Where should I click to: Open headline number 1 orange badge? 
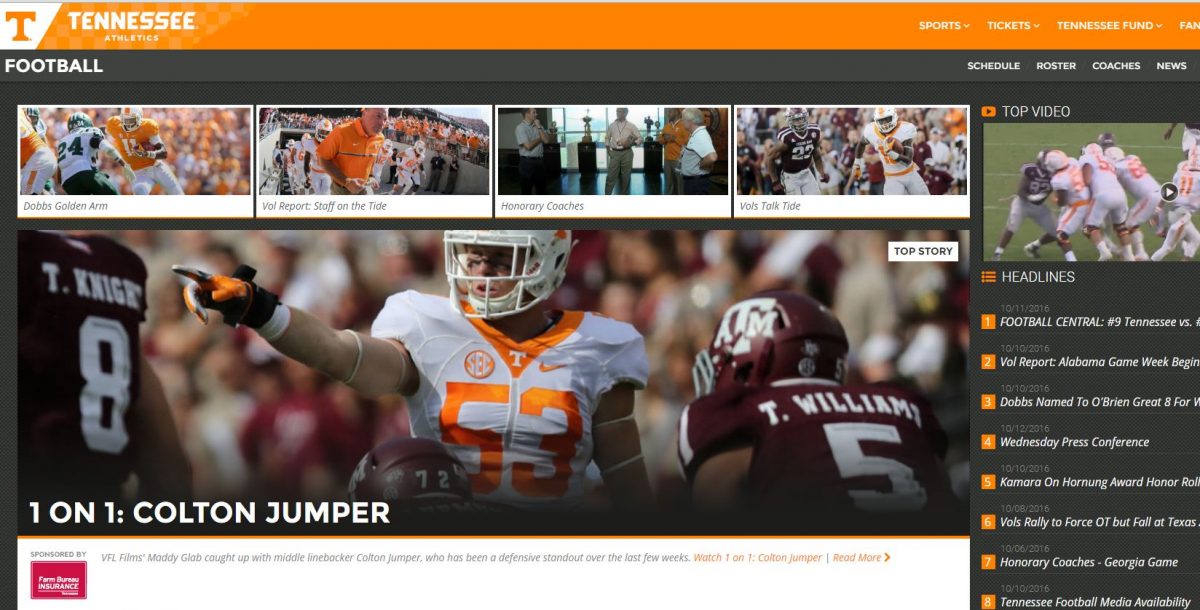pyautogui.click(x=988, y=322)
